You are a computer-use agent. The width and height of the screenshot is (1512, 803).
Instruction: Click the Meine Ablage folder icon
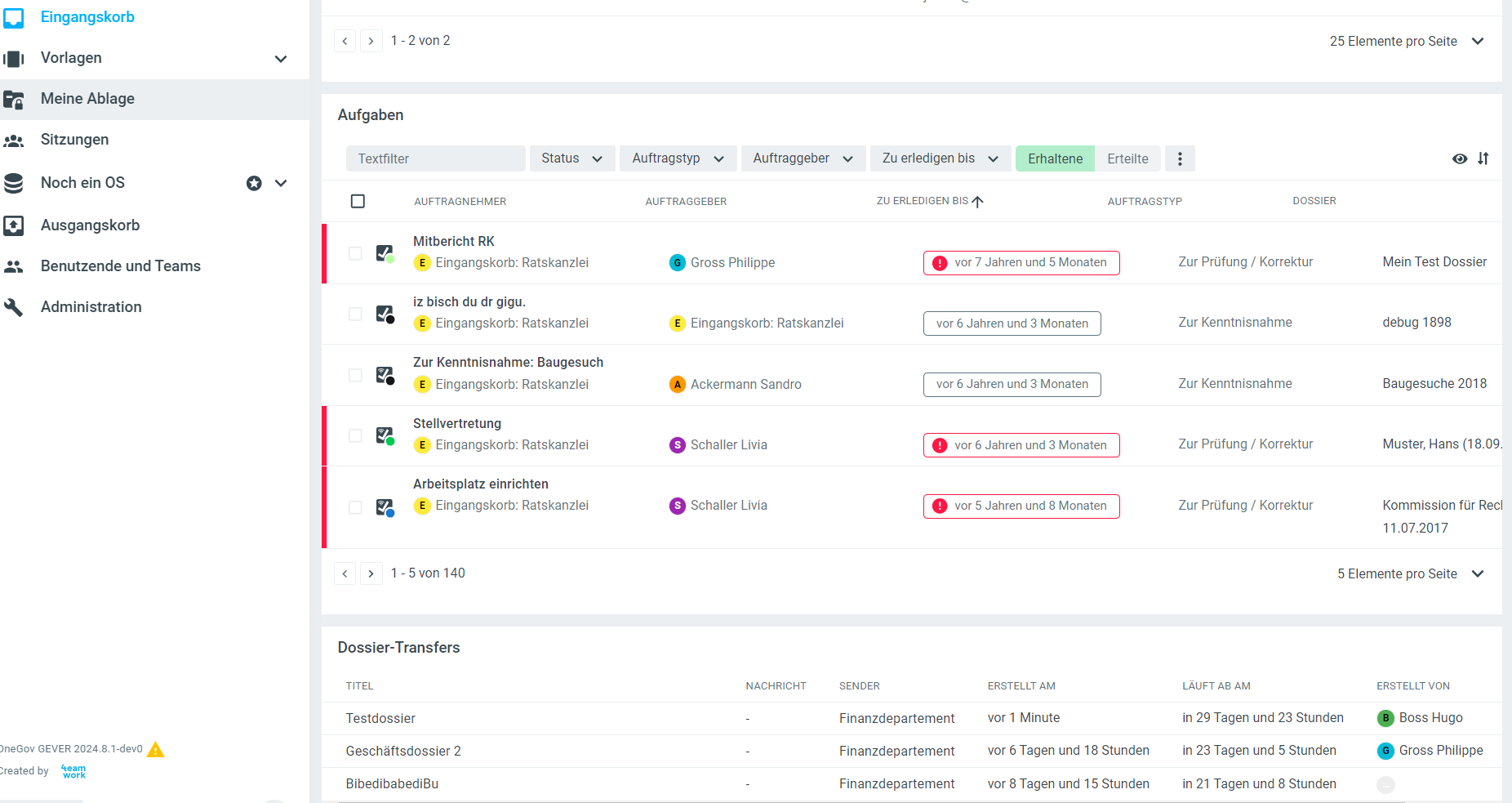pos(14,100)
